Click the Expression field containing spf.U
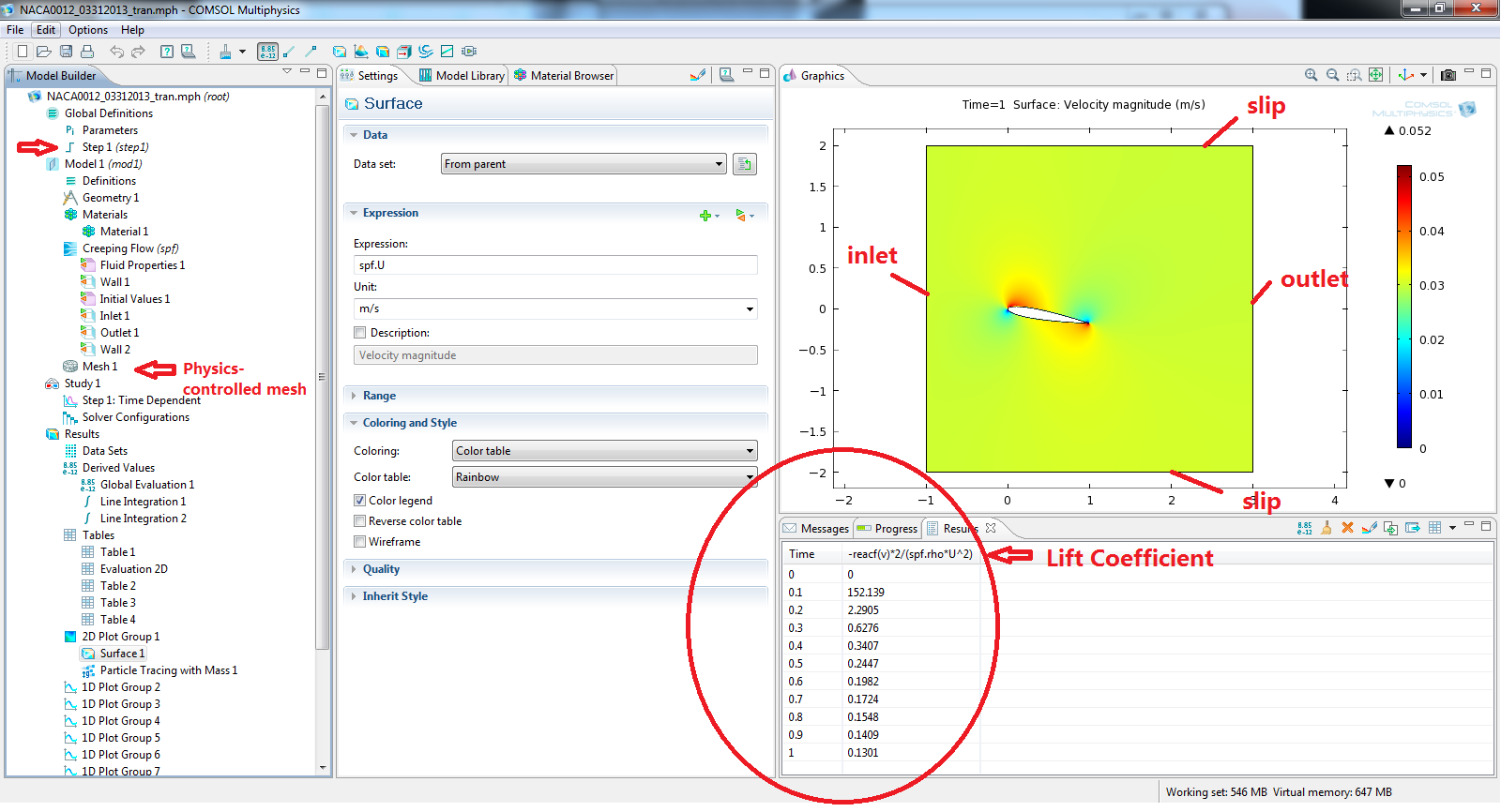1501x812 pixels. point(555,265)
